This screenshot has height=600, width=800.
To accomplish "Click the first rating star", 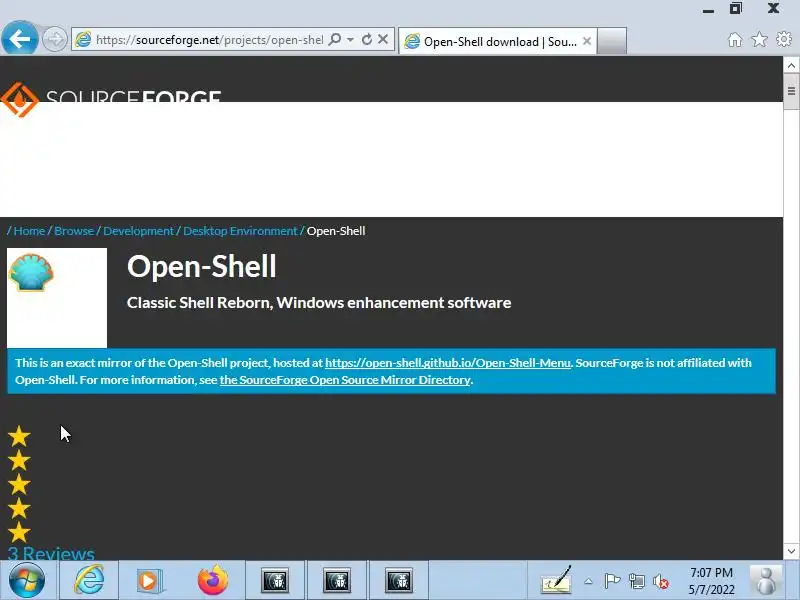I will pyautogui.click(x=19, y=437).
